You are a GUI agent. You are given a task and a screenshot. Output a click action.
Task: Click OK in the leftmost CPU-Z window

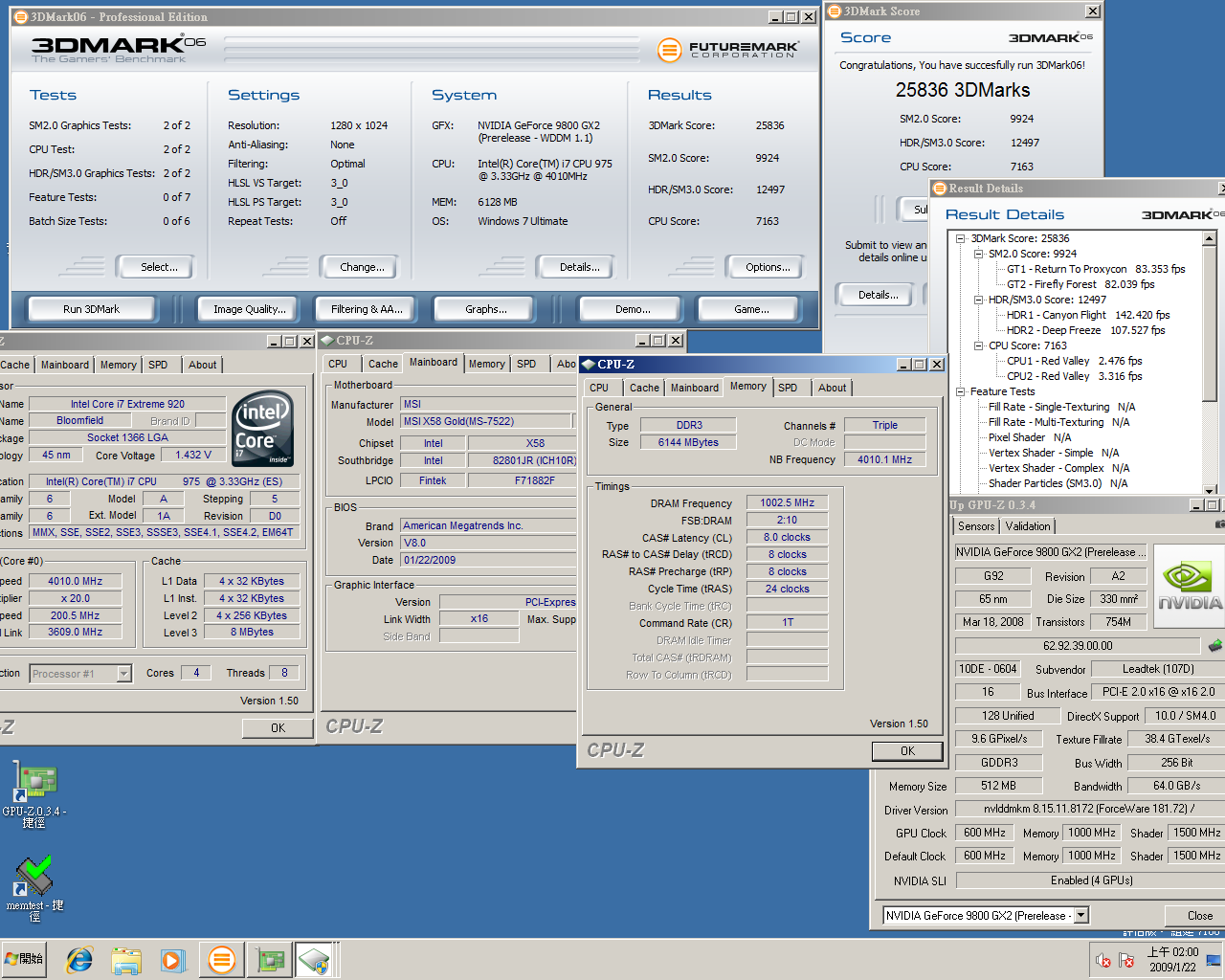(278, 728)
